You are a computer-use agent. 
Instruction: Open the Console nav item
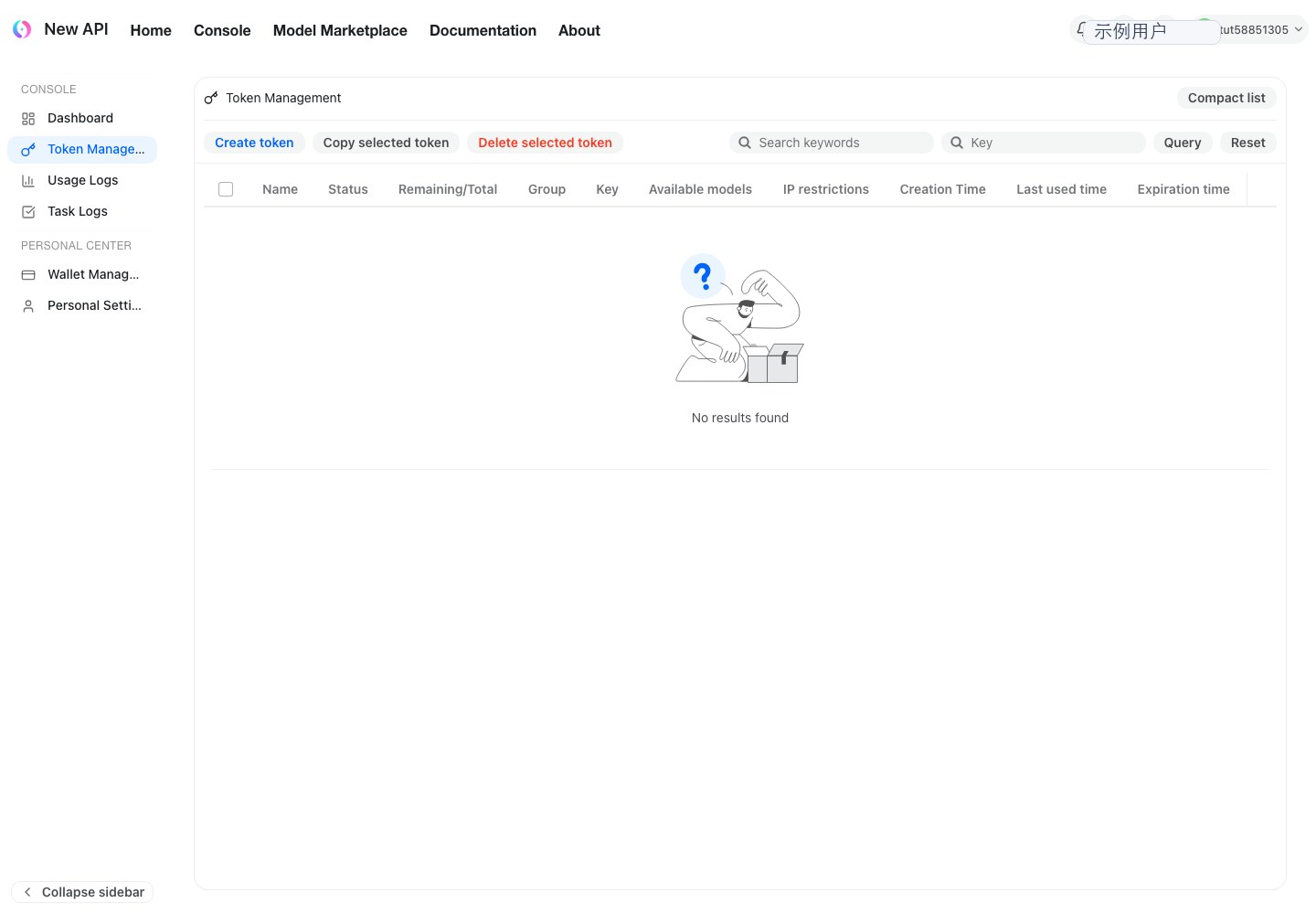222,30
